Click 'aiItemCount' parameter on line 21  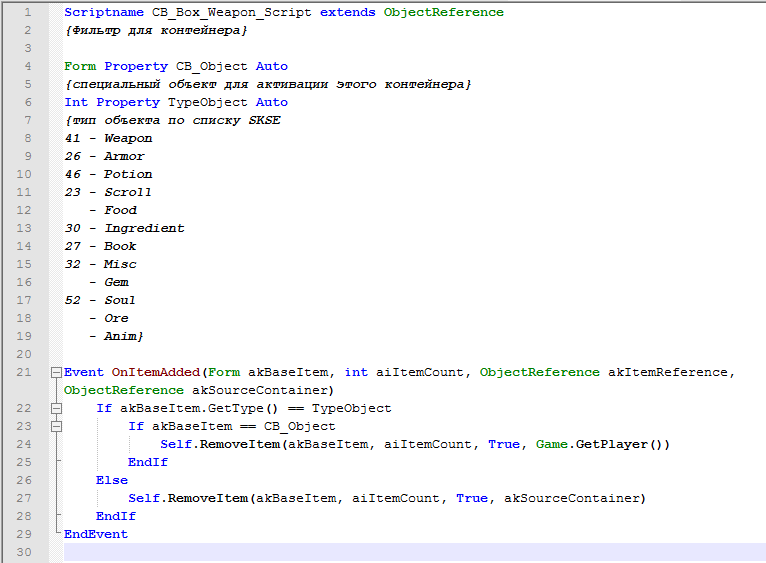click(419, 372)
